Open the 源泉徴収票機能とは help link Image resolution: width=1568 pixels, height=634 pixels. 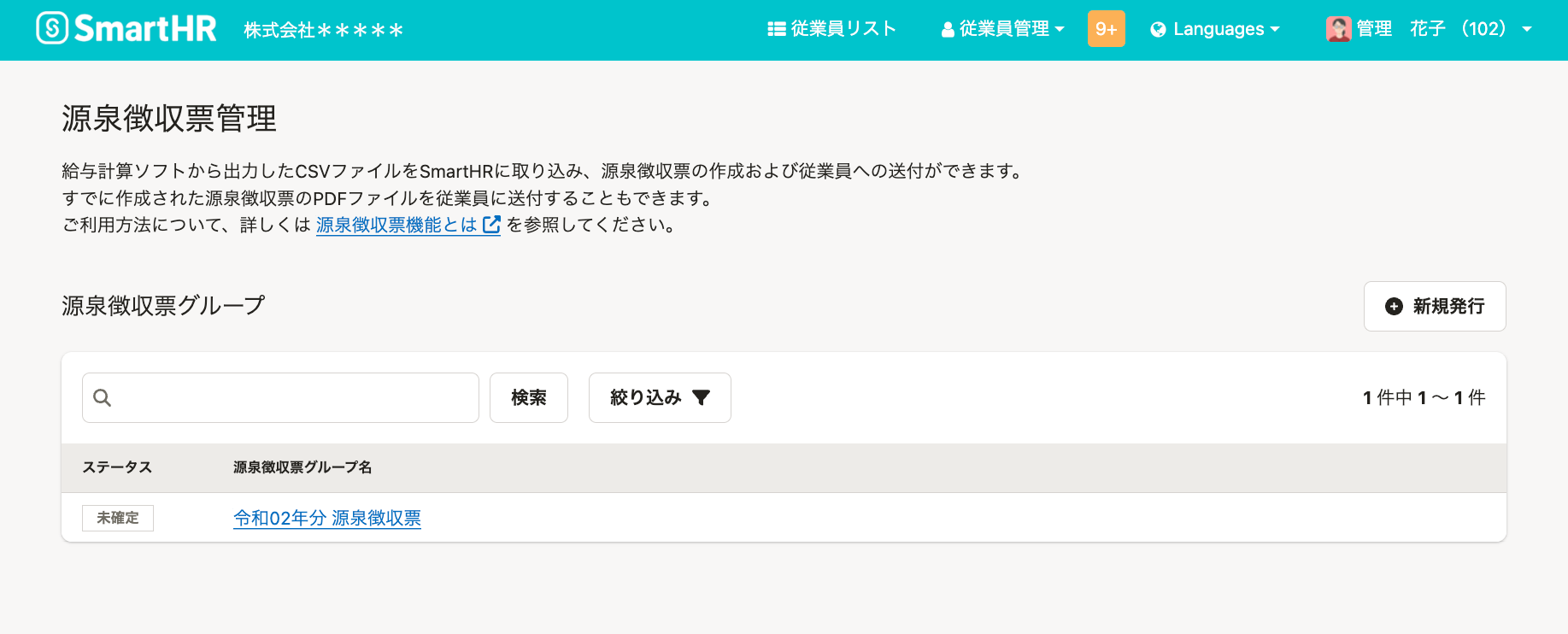click(x=396, y=225)
